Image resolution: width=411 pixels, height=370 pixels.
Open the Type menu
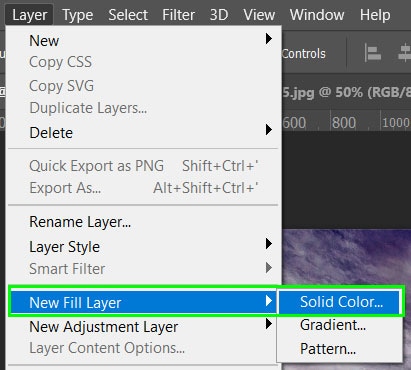click(x=78, y=15)
